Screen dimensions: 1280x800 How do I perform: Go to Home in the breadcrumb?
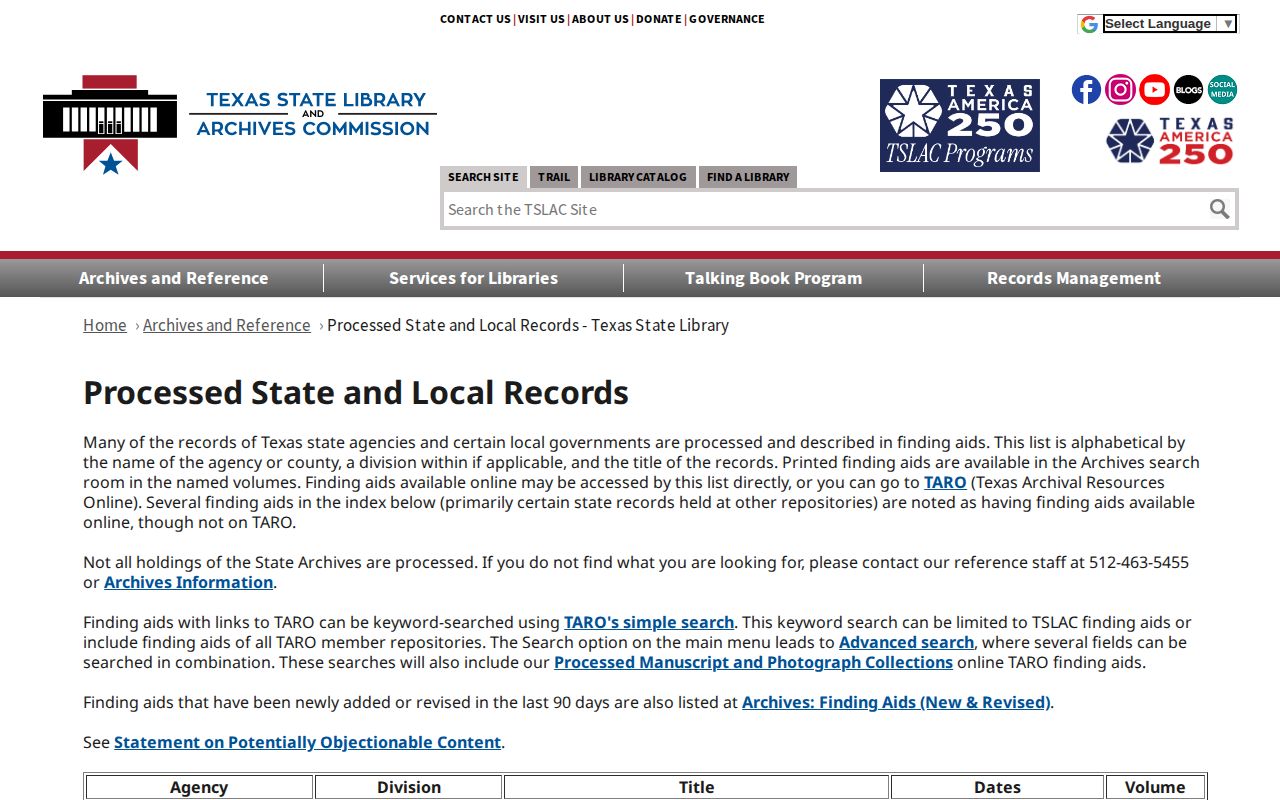tap(105, 325)
